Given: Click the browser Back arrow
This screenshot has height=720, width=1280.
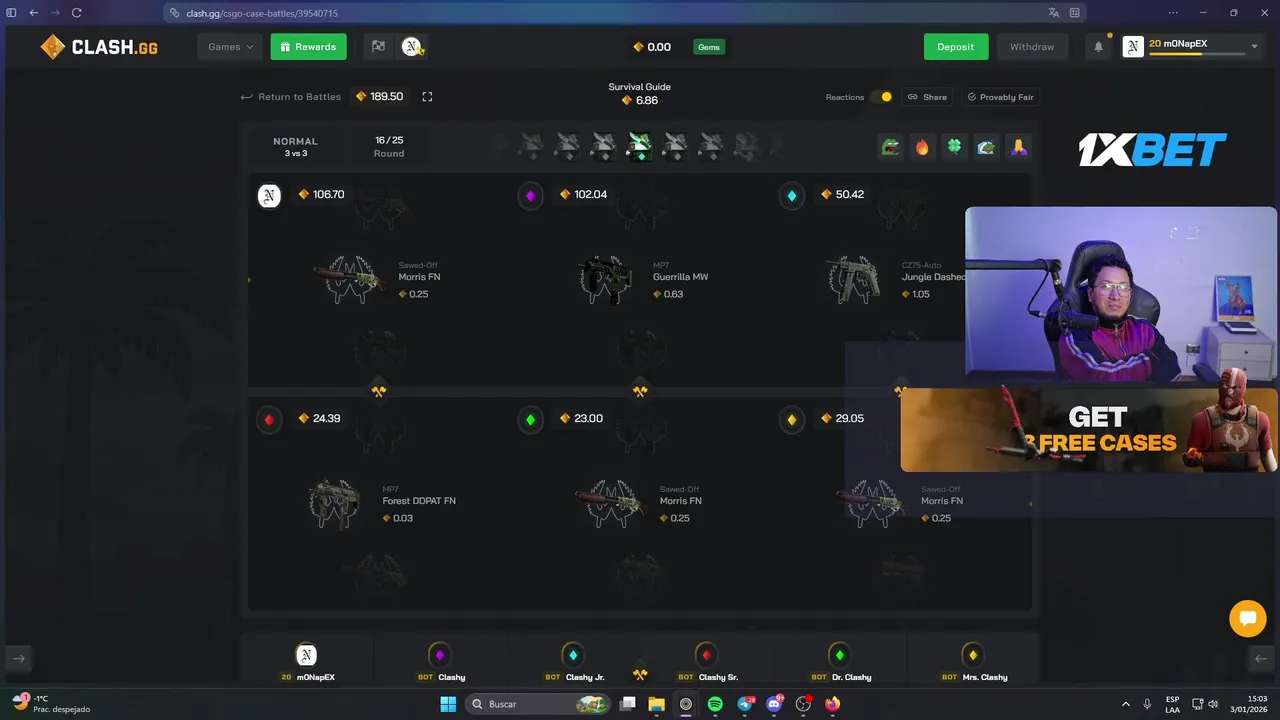Looking at the screenshot, I should coord(33,13).
